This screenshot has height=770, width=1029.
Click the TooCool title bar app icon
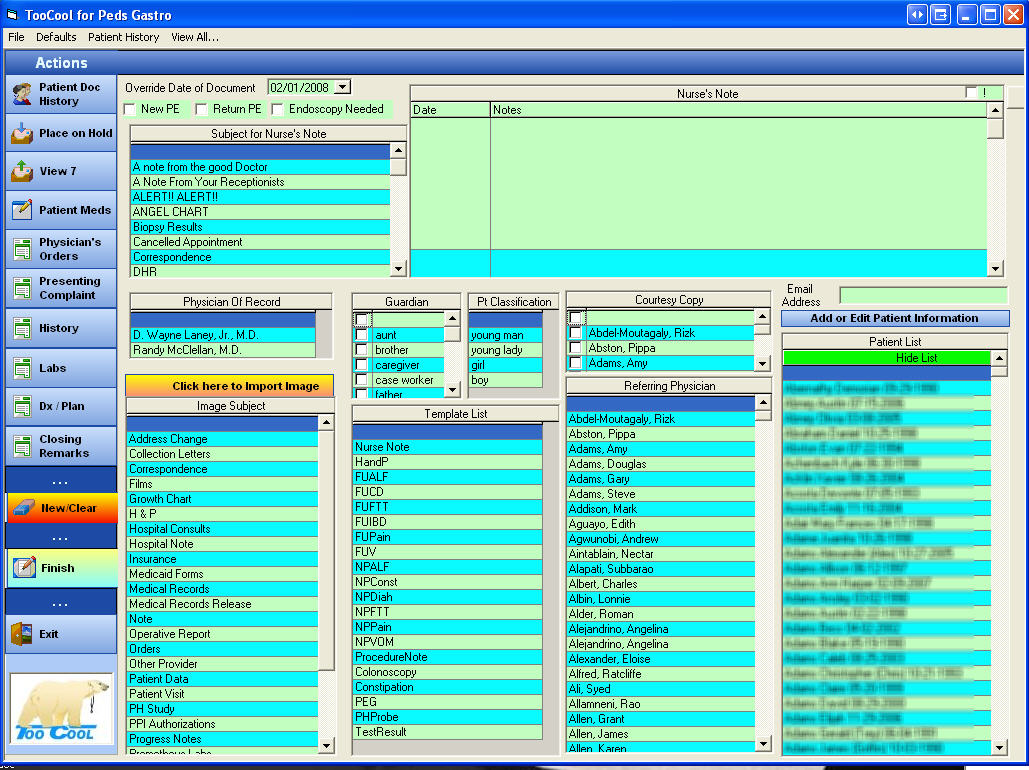[x=12, y=14]
